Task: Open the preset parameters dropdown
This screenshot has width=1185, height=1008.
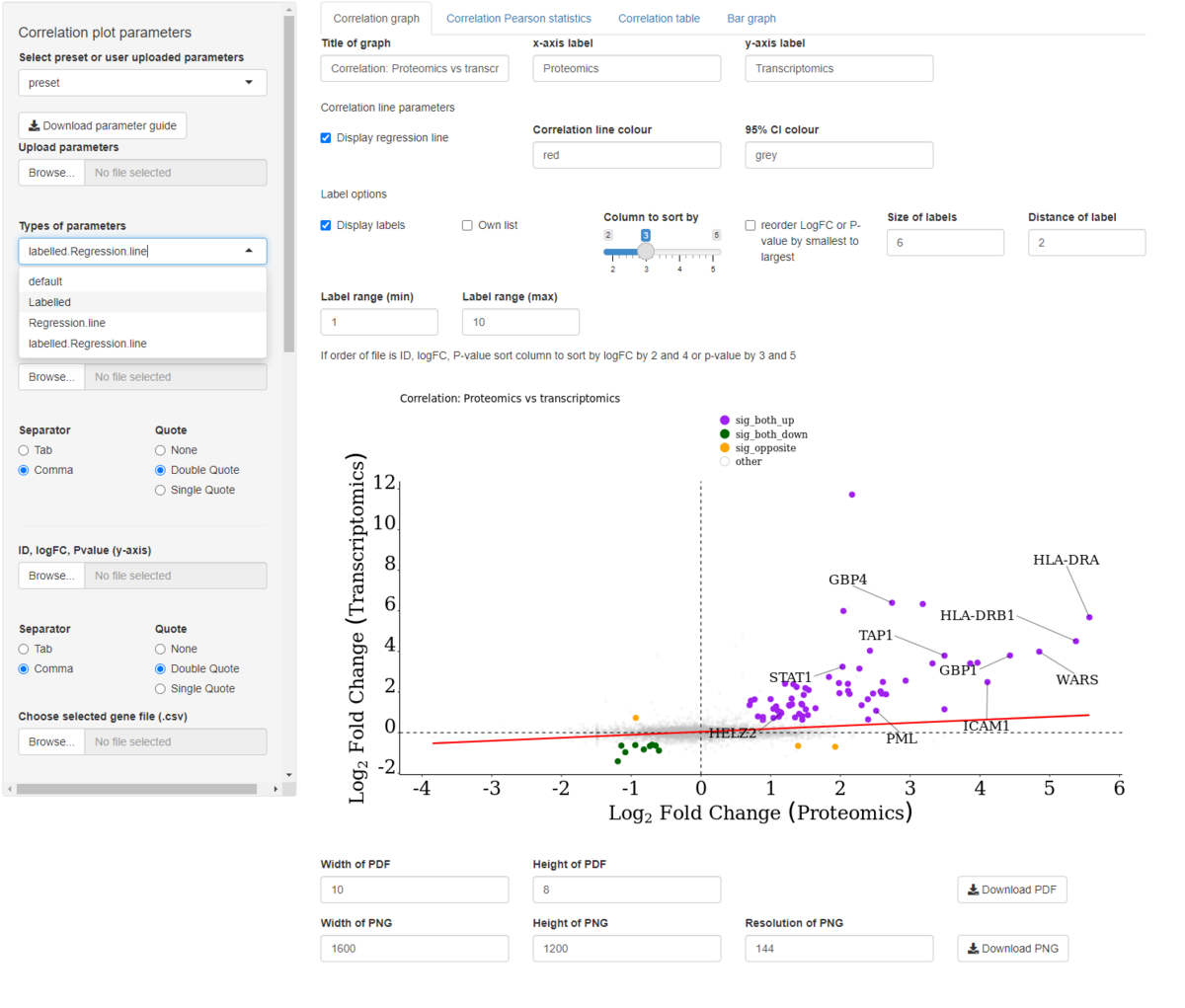Action: 142,83
